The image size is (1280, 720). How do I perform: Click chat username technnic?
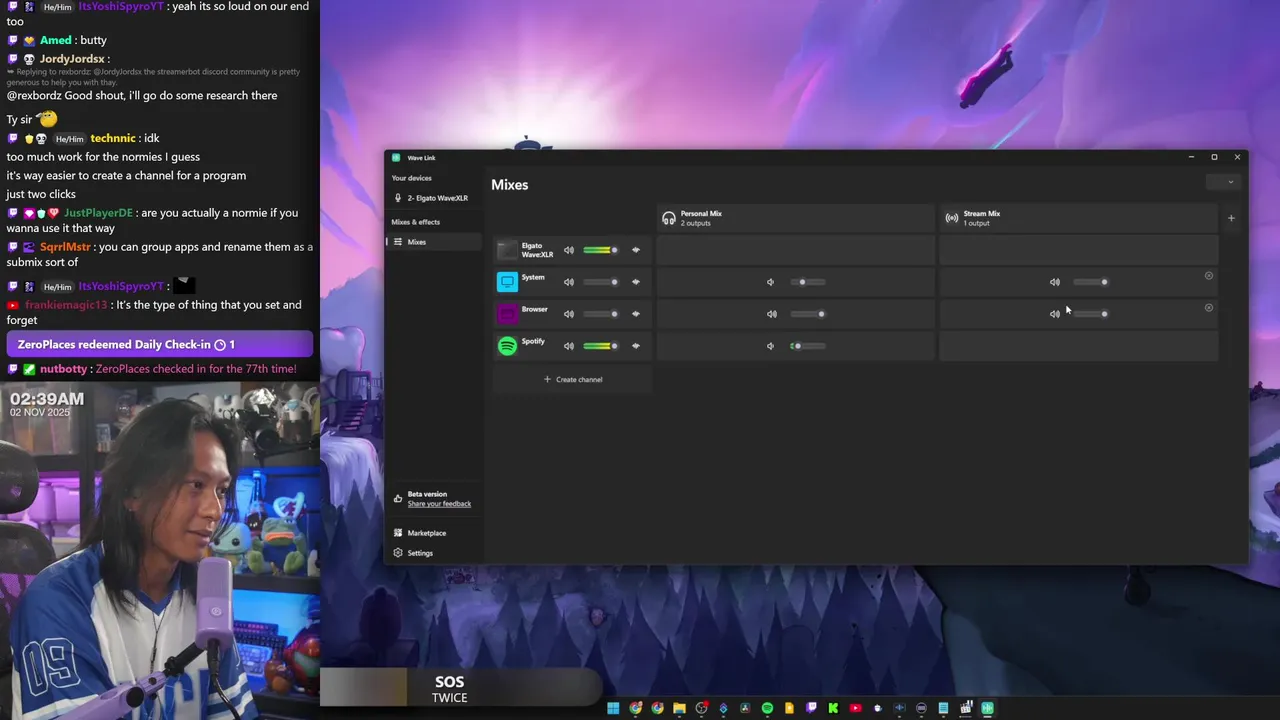pyautogui.click(x=113, y=138)
